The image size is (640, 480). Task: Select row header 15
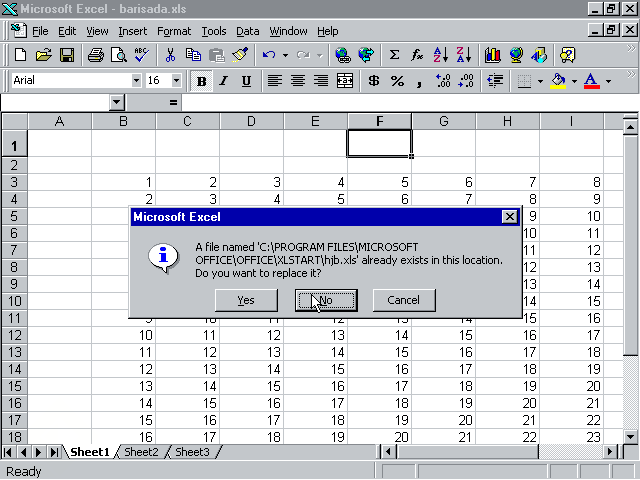(14, 386)
